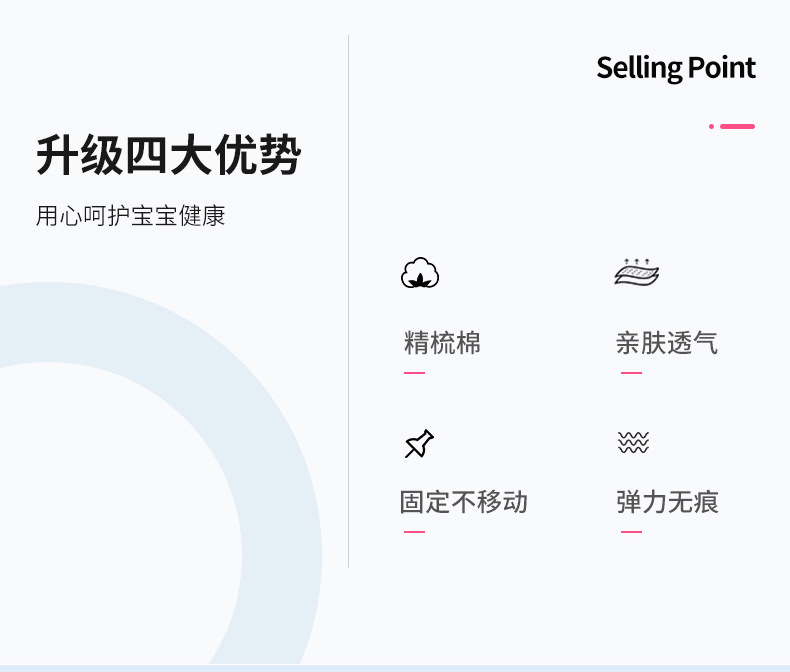Click the breathable fabric layer icon
790x672 pixels.
click(x=636, y=272)
